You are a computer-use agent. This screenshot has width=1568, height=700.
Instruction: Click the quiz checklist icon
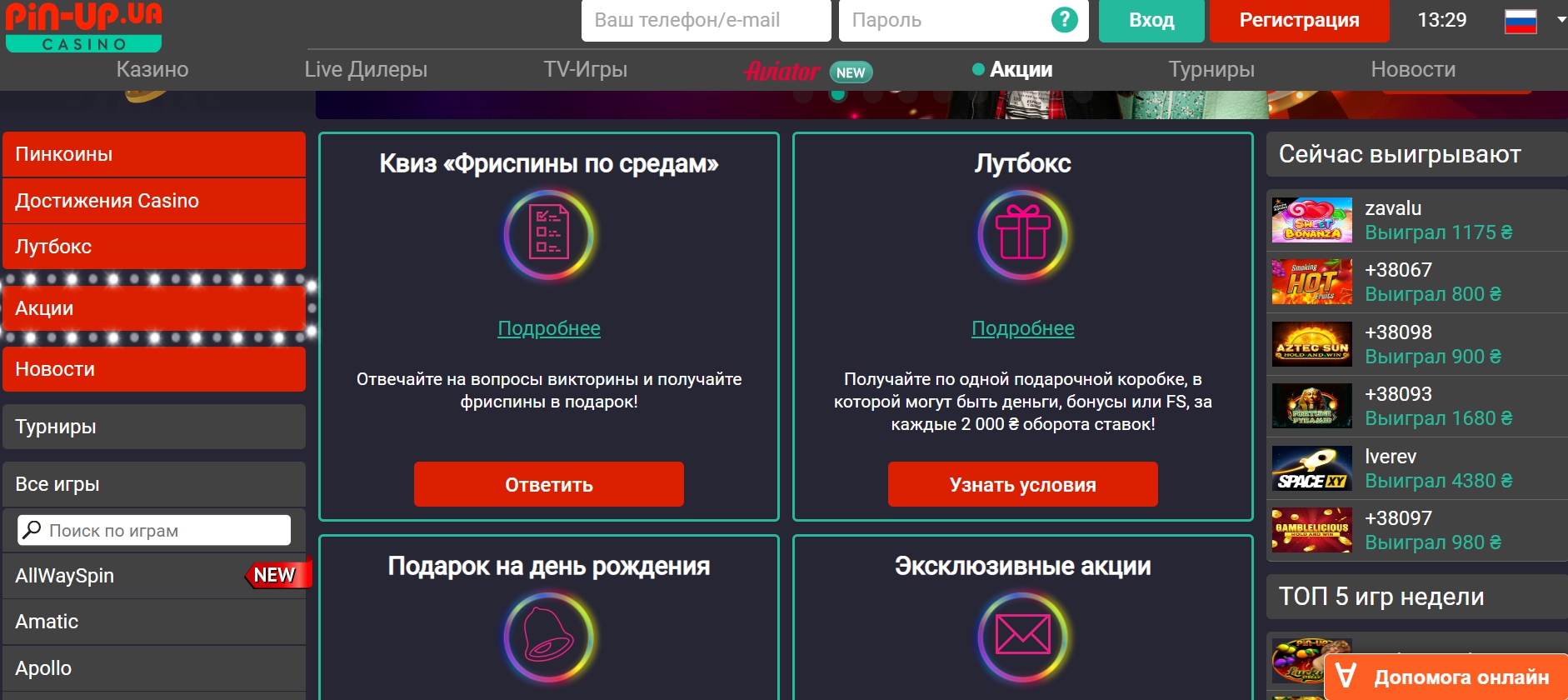click(x=549, y=235)
